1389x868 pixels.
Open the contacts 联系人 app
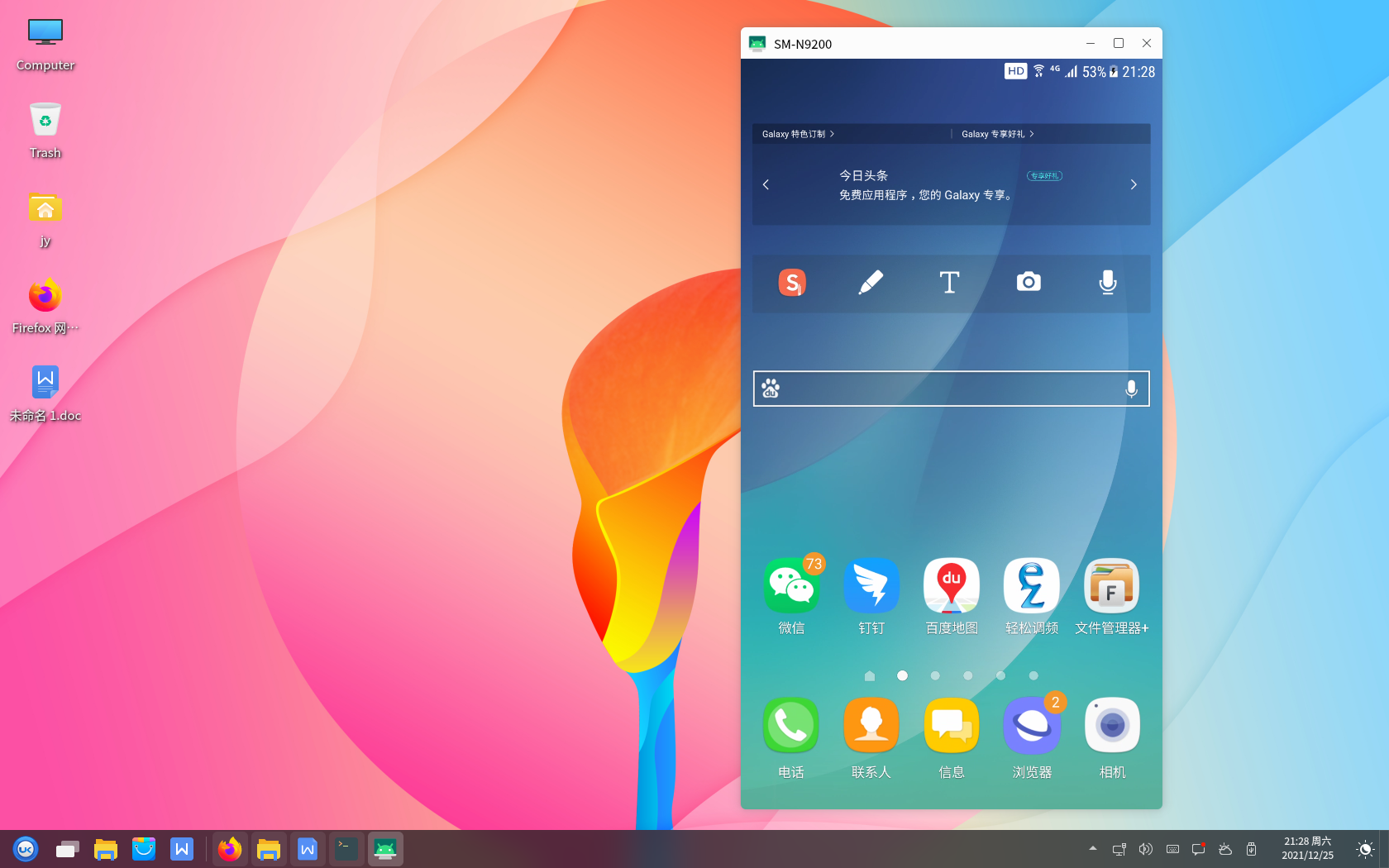(x=871, y=726)
